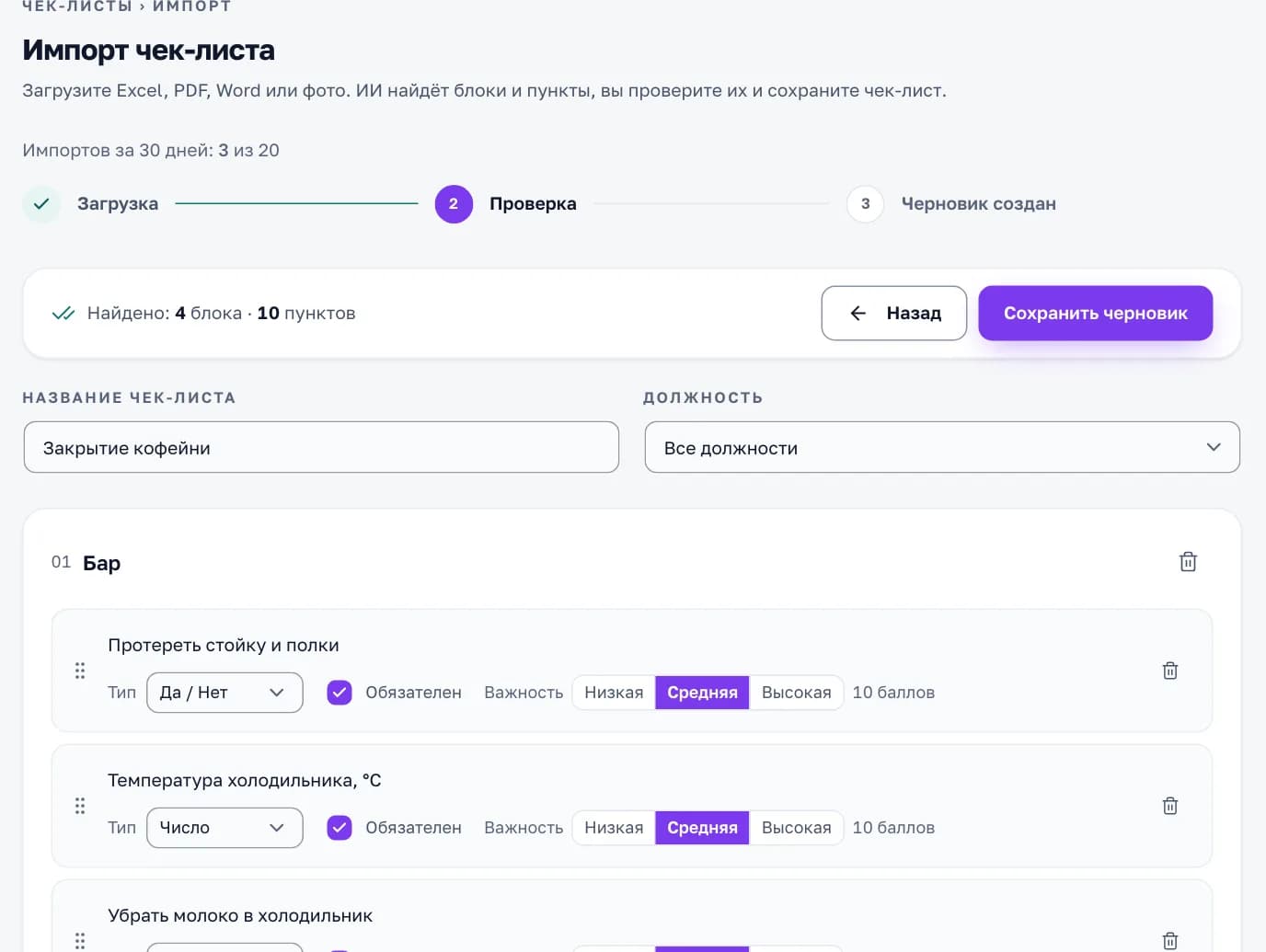Image resolution: width=1266 pixels, height=952 pixels.
Task: Grab drag handle of Протереть стойку и полки
Action: (x=80, y=671)
